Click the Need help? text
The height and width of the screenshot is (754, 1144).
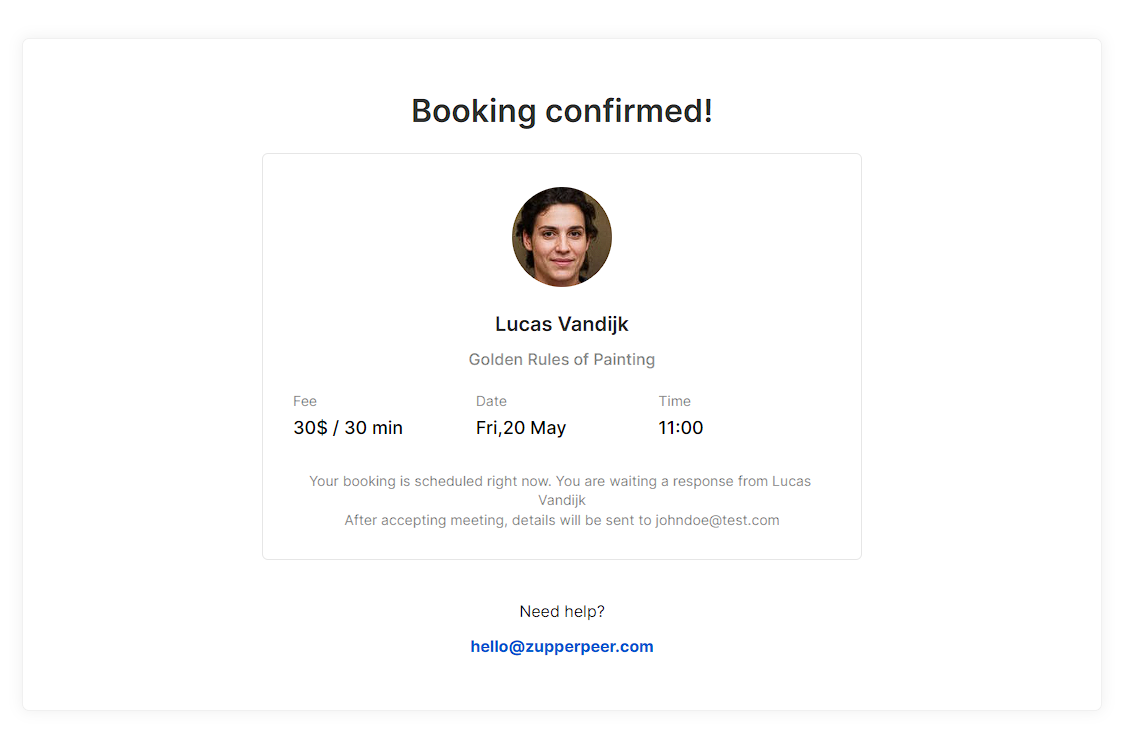click(561, 612)
